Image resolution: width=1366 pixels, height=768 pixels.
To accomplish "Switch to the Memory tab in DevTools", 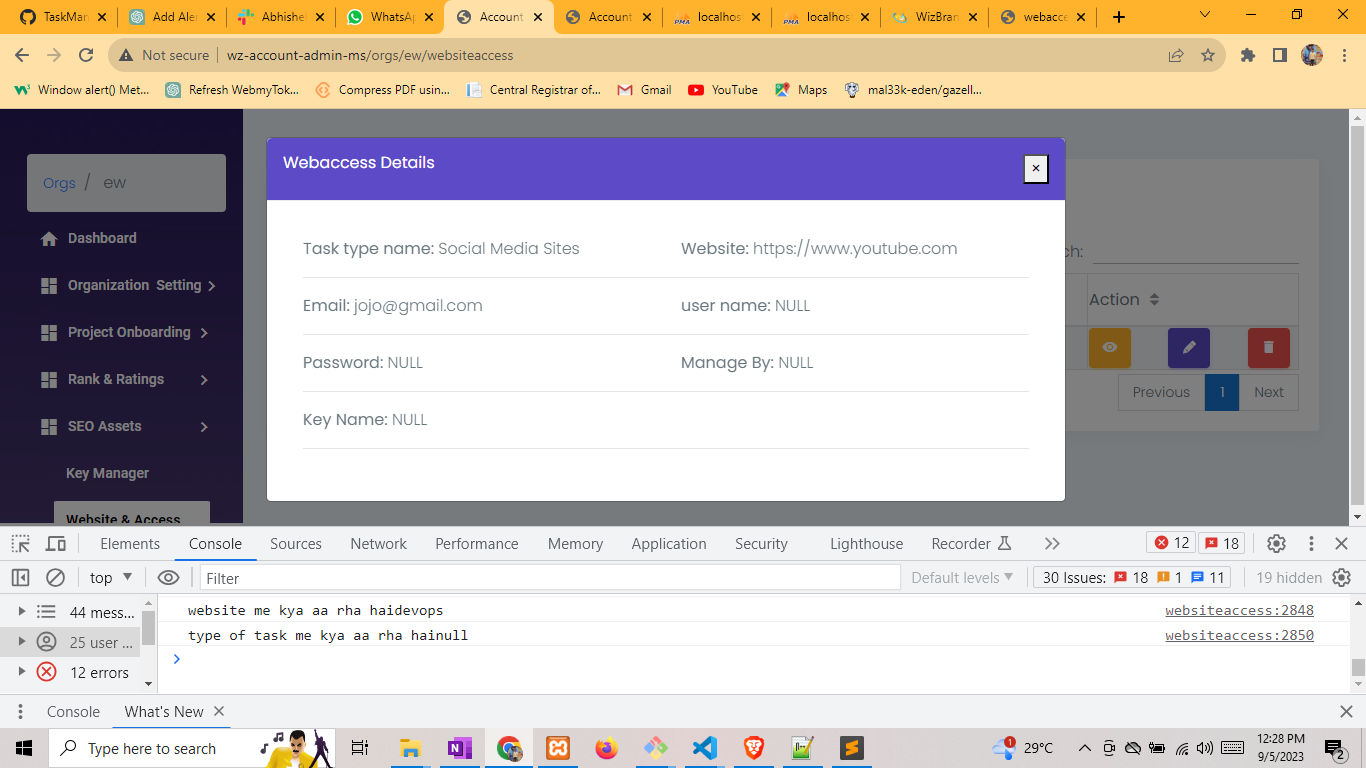I will coord(575,544).
